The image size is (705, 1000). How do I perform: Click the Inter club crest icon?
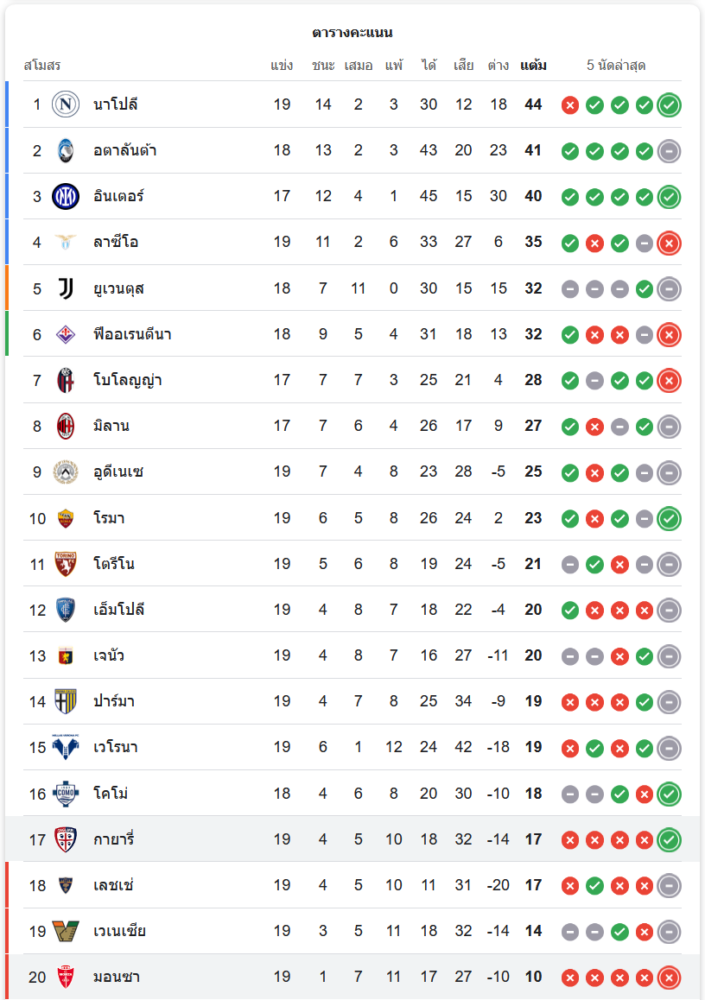tap(66, 196)
